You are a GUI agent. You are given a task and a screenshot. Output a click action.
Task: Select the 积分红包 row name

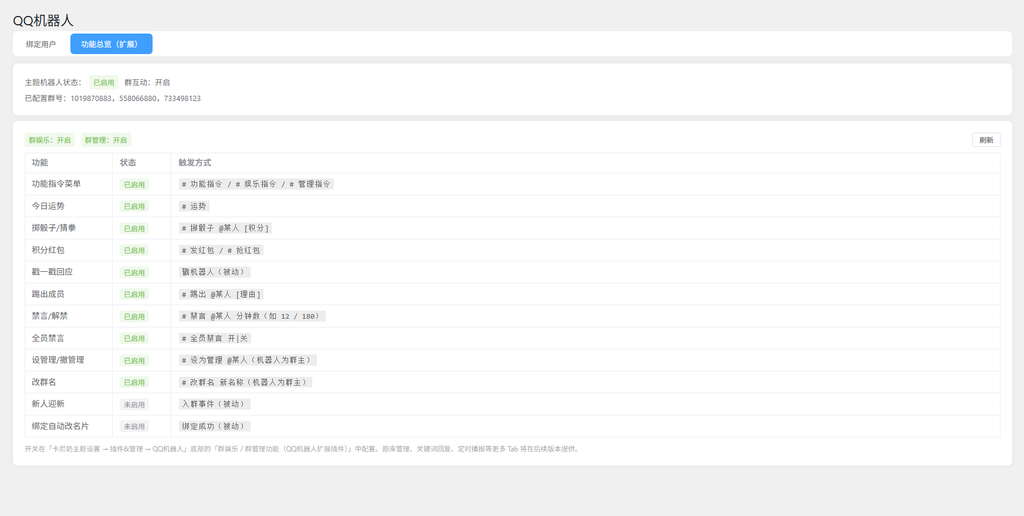pyautogui.click(x=48, y=250)
